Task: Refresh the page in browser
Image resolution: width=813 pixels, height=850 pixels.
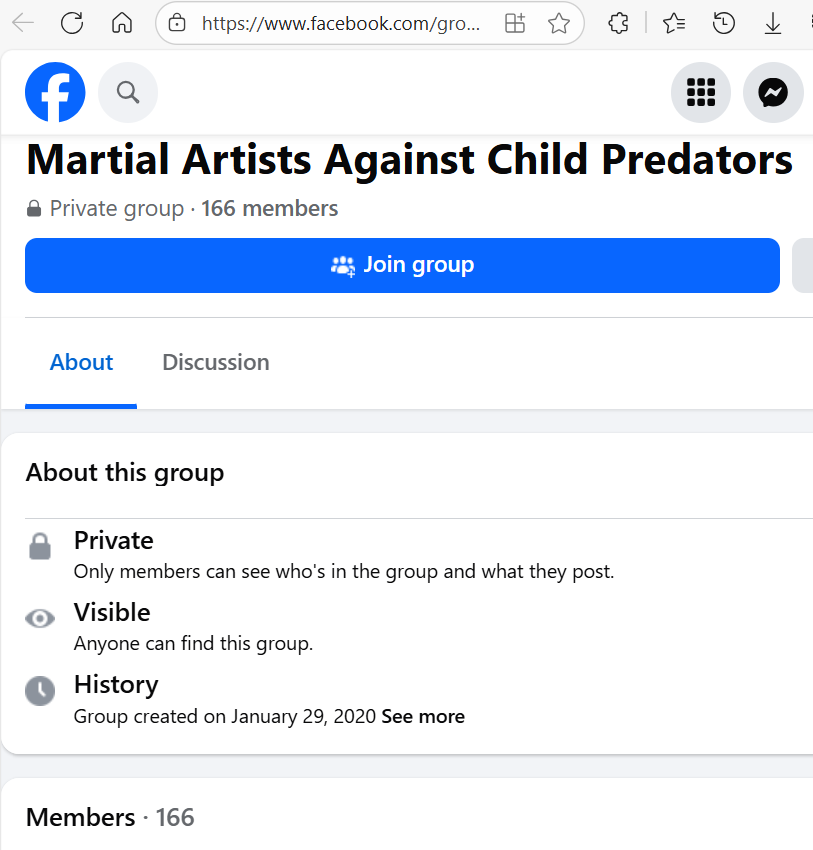Action: point(72,23)
